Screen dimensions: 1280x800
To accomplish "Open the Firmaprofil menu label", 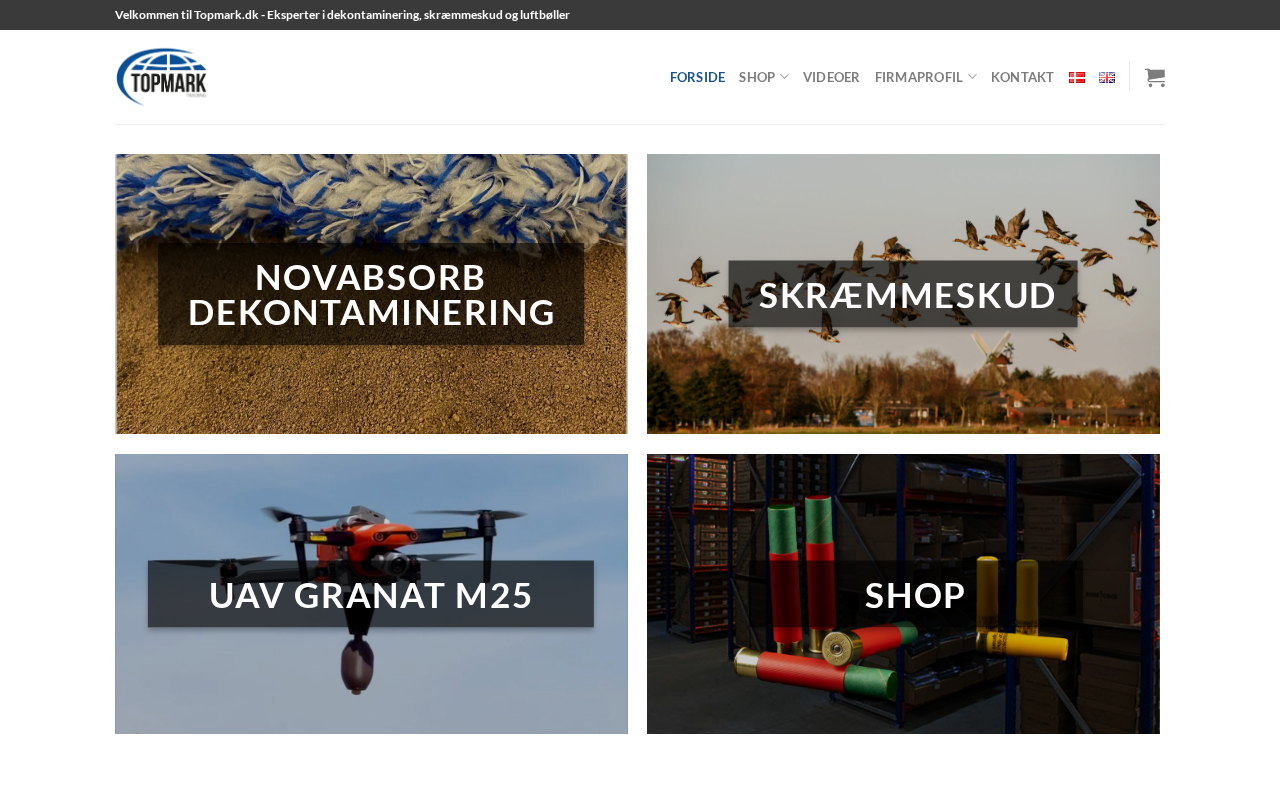I will pyautogui.click(x=918, y=77).
